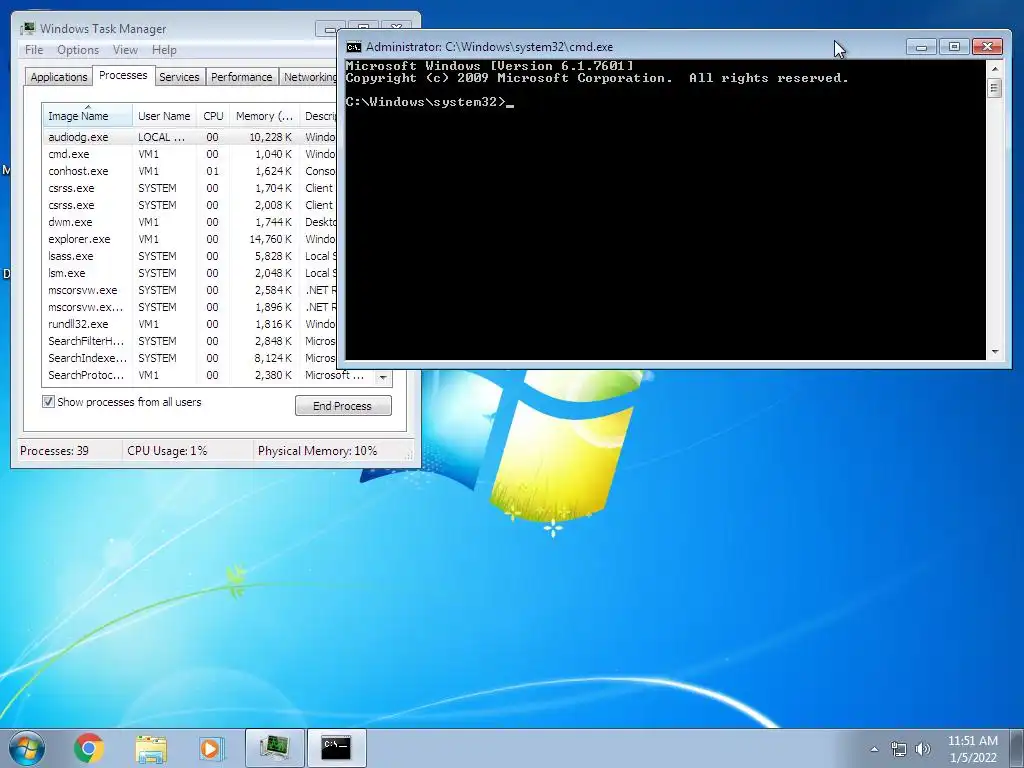
Task: Click cmd window scrollbar up arrow
Action: [x=995, y=68]
